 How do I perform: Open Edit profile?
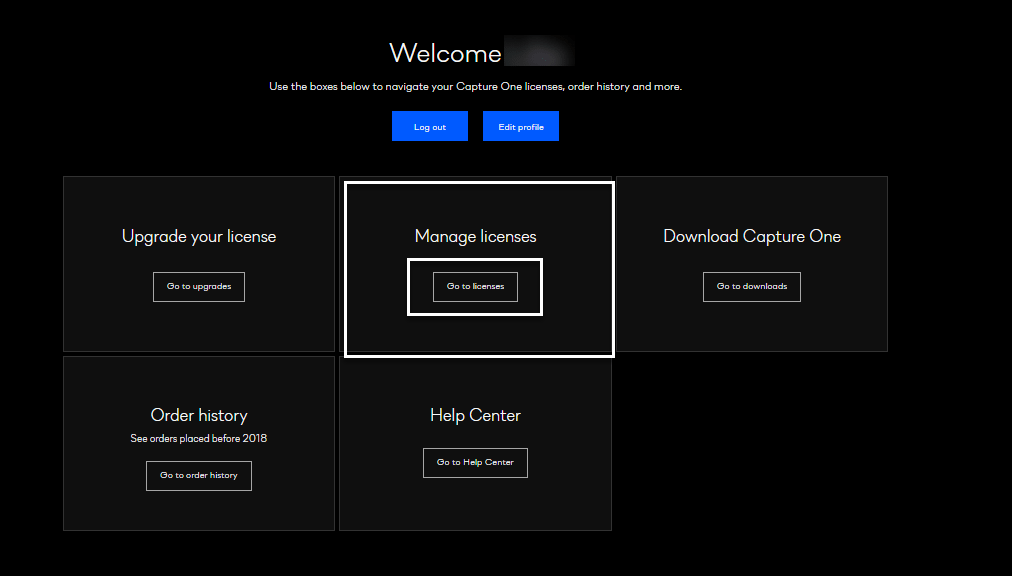(520, 126)
